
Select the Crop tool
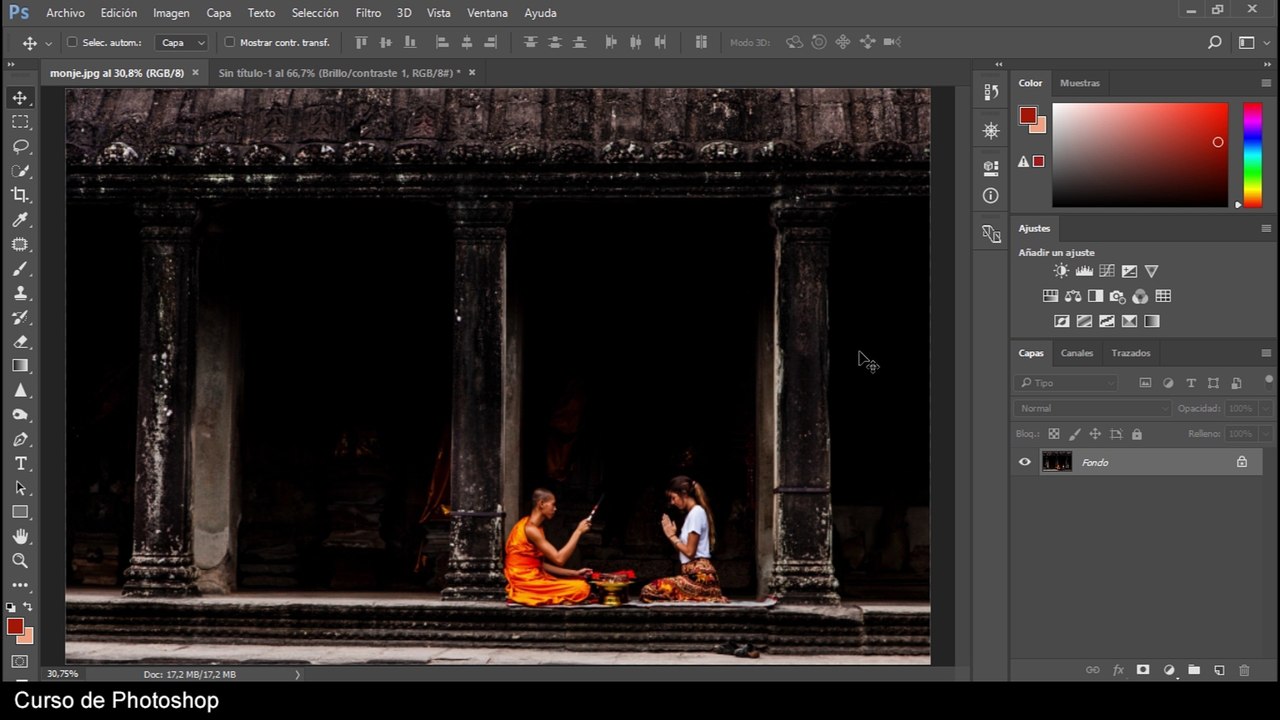point(20,195)
